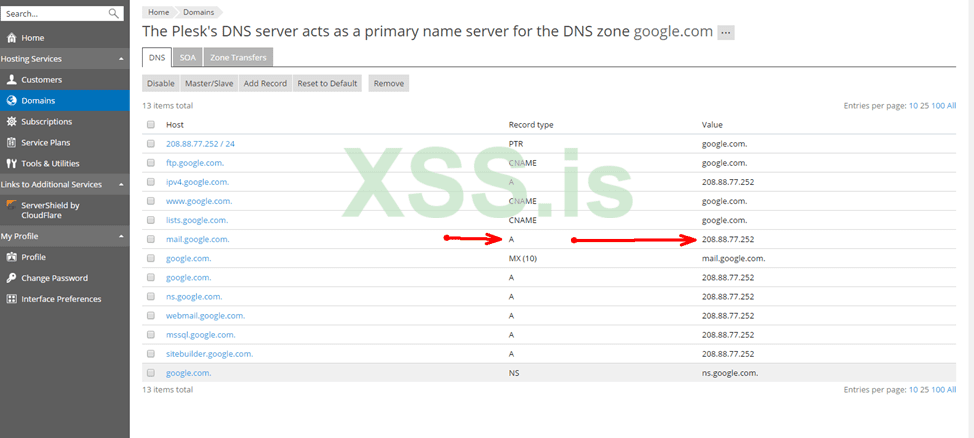
Task: Toggle the select-all checkbox in Host header
Action: coord(150,125)
